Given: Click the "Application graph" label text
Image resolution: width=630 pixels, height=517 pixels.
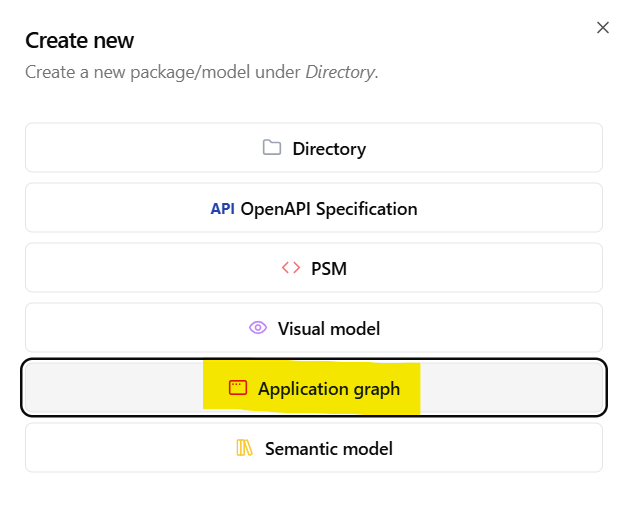Looking at the screenshot, I should click(328, 388).
